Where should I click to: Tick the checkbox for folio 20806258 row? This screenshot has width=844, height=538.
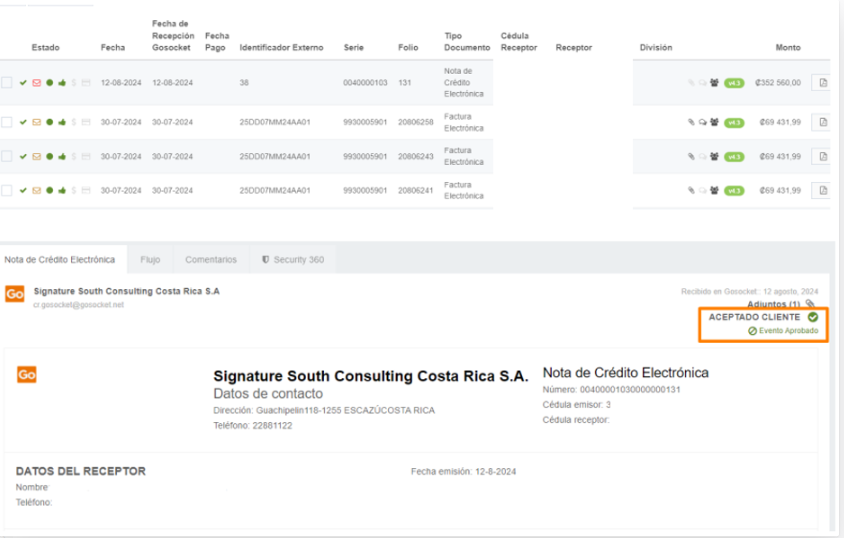pos(6,122)
